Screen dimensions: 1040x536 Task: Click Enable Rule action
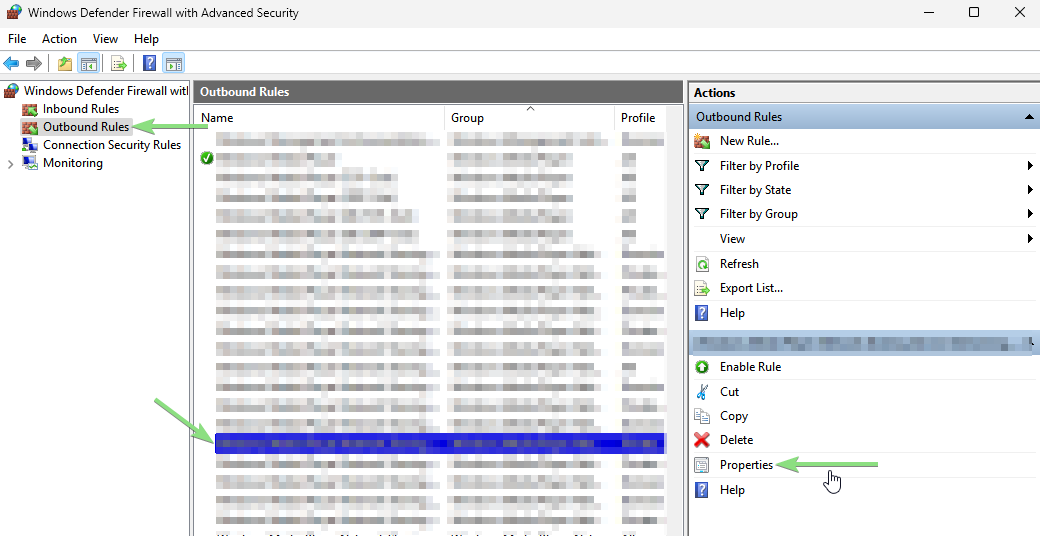click(x=750, y=367)
